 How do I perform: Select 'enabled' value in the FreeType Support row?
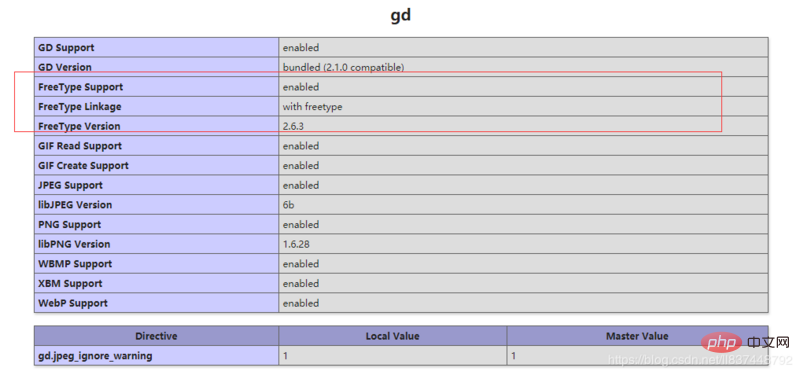301,87
